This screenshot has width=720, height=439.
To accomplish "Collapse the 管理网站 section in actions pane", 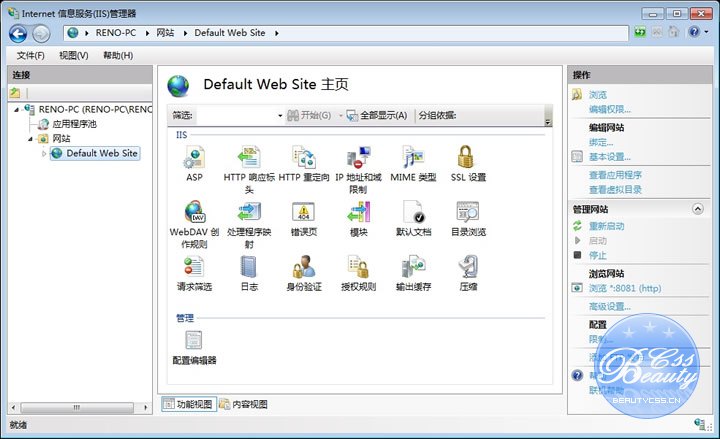I will (x=697, y=209).
